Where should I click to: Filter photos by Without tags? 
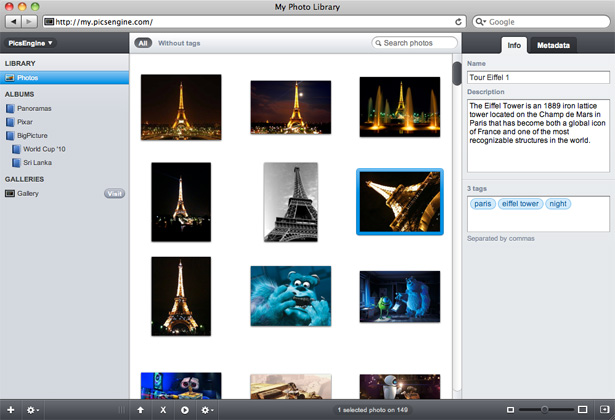coord(179,43)
